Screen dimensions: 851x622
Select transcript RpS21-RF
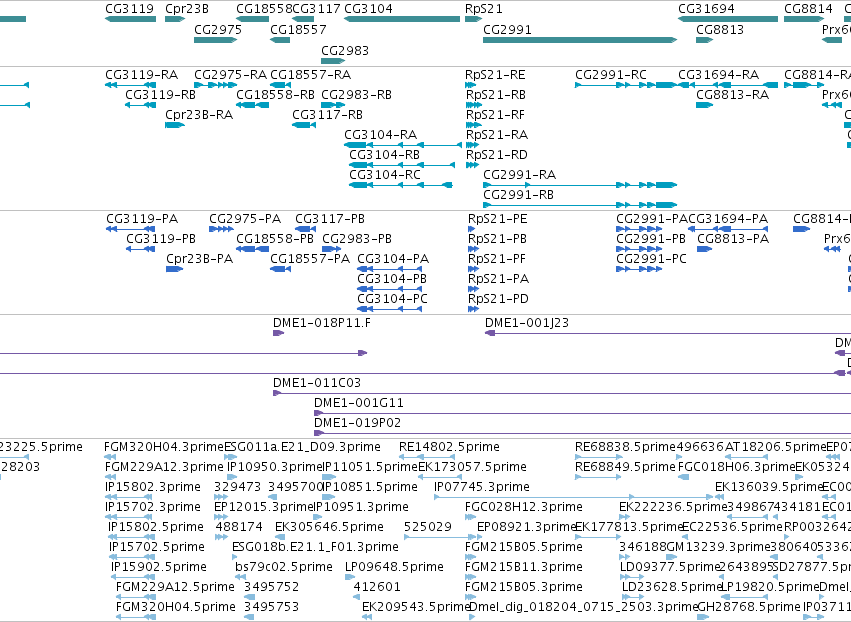pyautogui.click(x=495, y=115)
